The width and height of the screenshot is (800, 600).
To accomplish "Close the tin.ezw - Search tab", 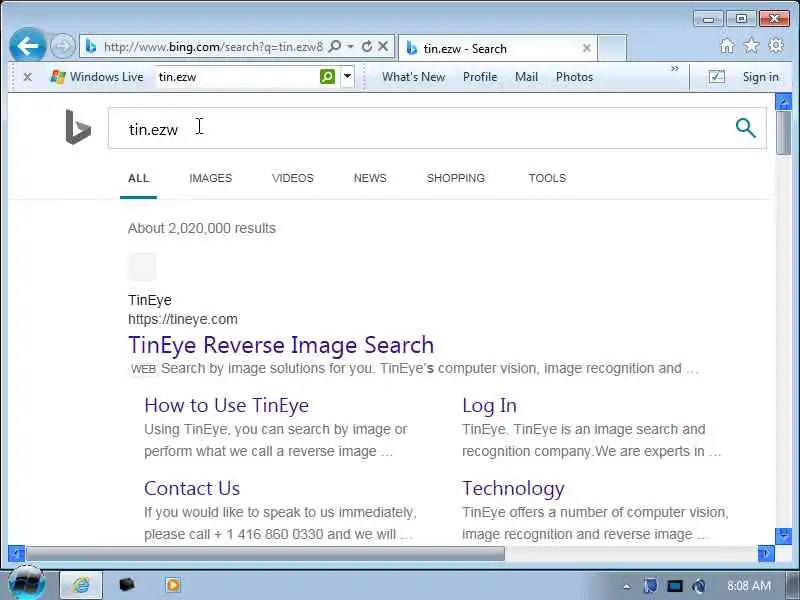I will (x=587, y=48).
